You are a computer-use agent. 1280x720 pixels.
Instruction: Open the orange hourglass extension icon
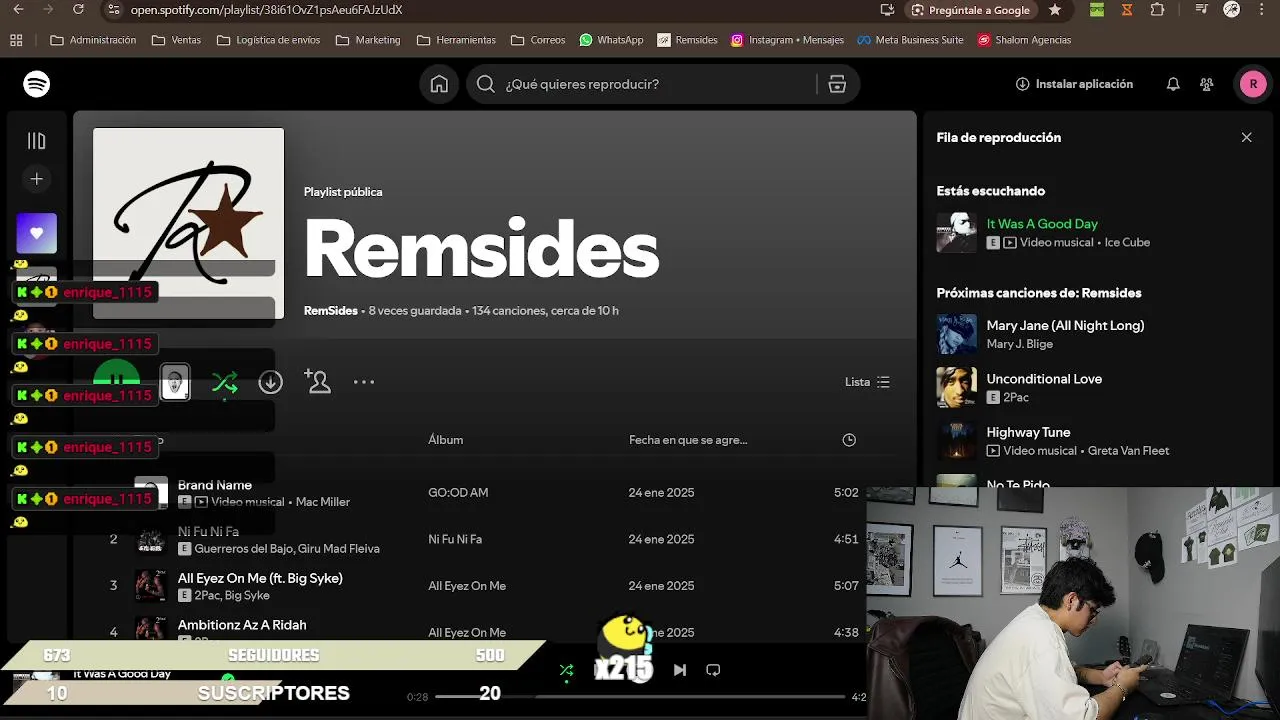1127,10
